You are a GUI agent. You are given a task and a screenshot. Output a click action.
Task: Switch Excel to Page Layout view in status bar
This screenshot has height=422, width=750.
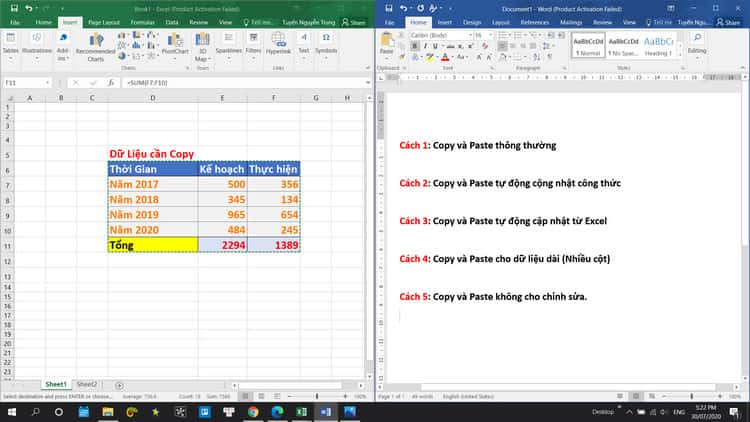[x=261, y=396]
